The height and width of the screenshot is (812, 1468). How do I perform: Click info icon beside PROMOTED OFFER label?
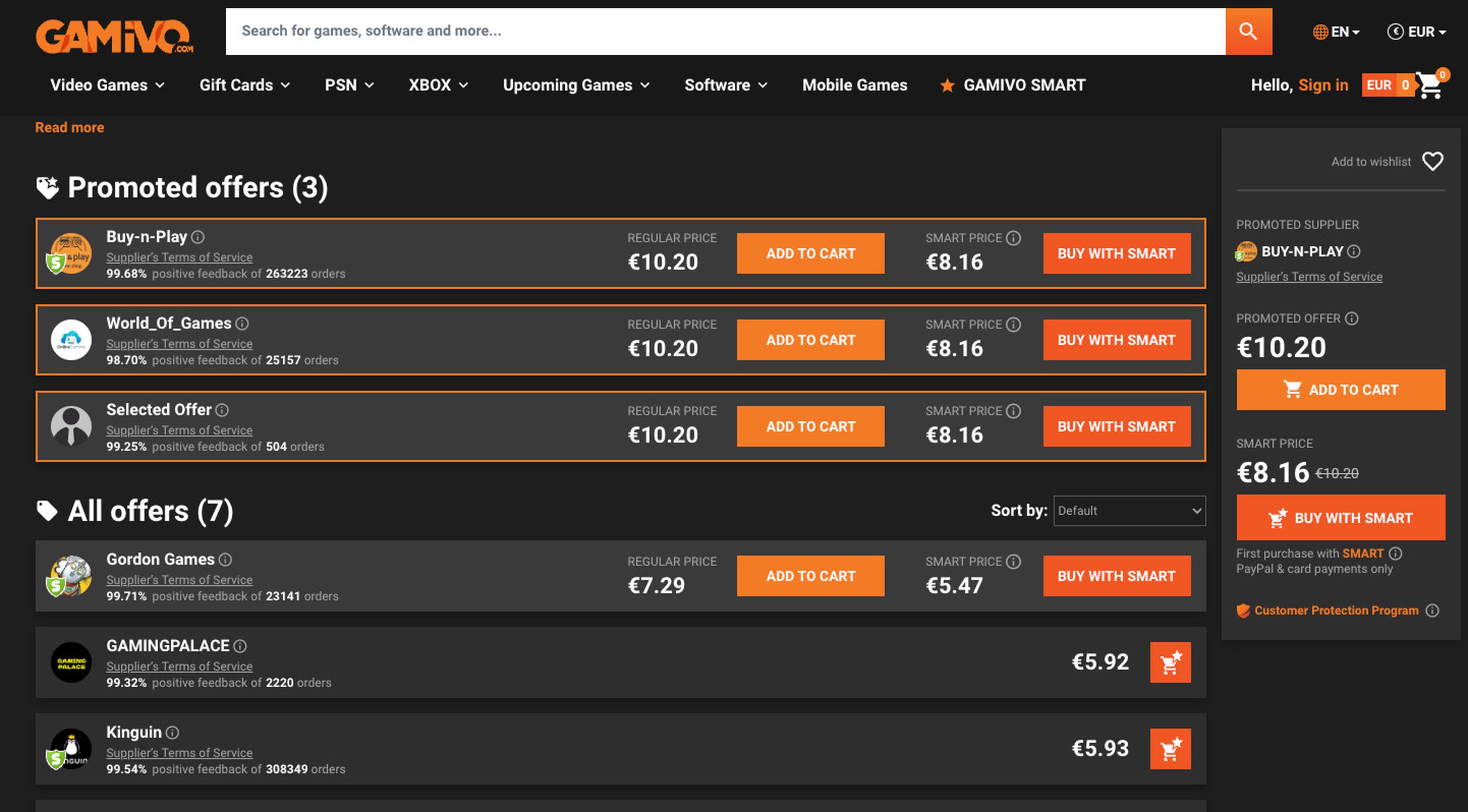click(x=1351, y=318)
